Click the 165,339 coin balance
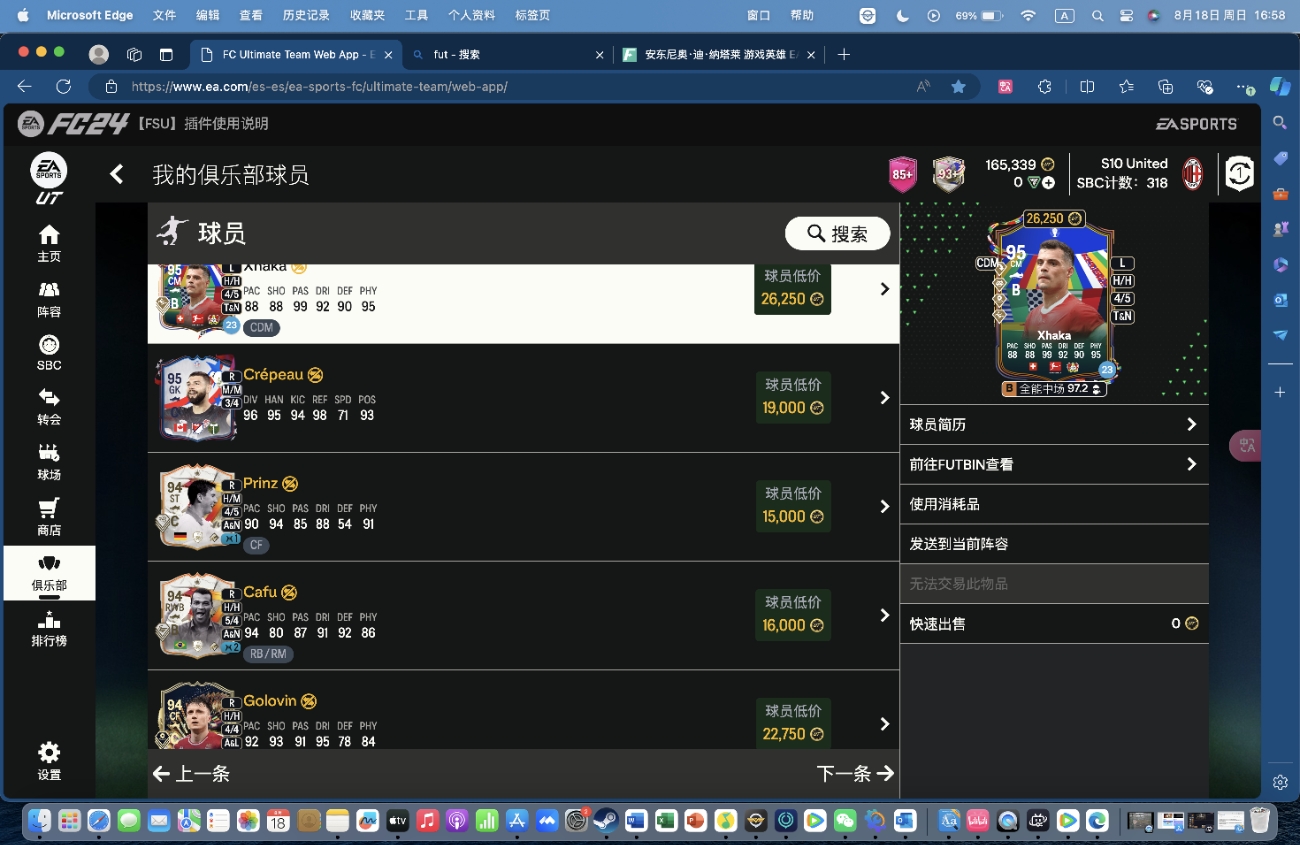This screenshot has height=845, width=1300. click(1019, 165)
